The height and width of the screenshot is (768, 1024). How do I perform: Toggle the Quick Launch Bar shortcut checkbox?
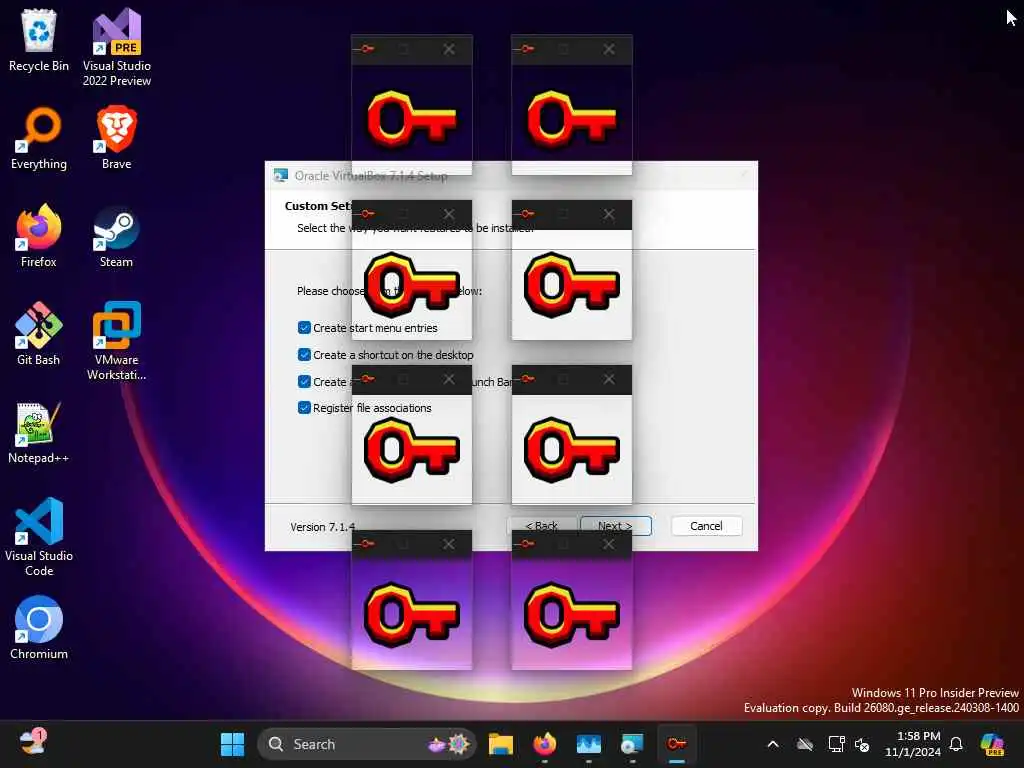[x=304, y=381]
